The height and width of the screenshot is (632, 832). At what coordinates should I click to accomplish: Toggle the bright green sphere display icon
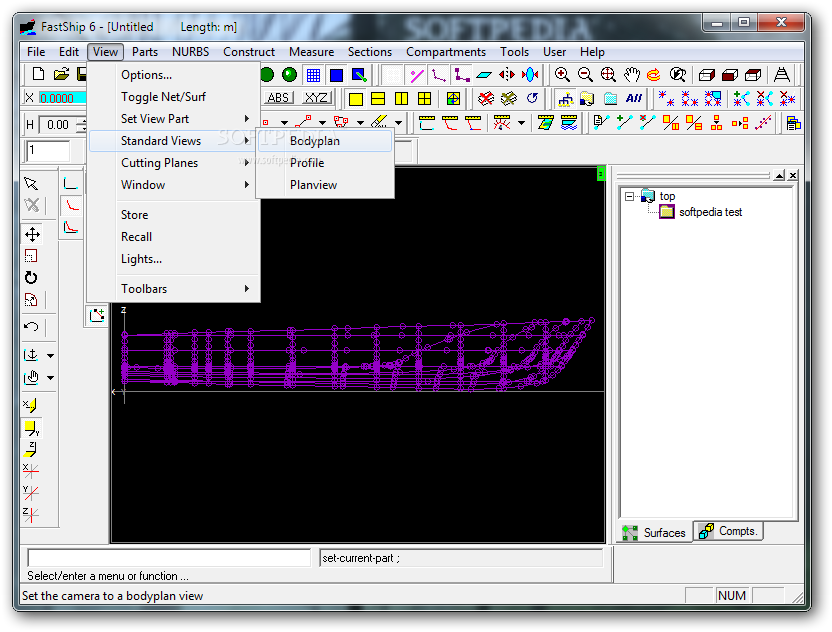point(289,75)
